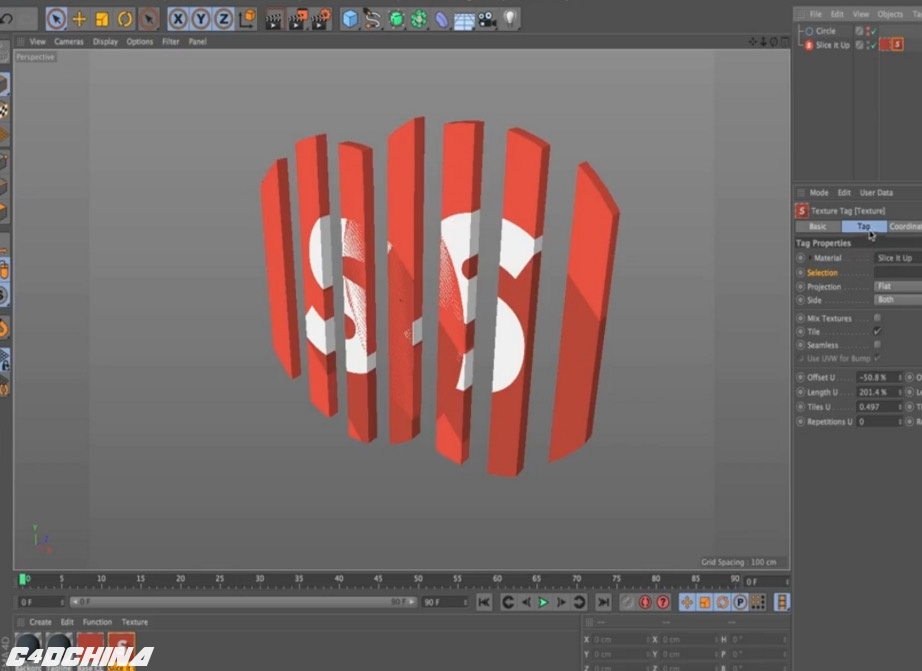Viewport: 922px width, 671px height.
Task: Open the viewport Options menu
Action: pos(140,42)
